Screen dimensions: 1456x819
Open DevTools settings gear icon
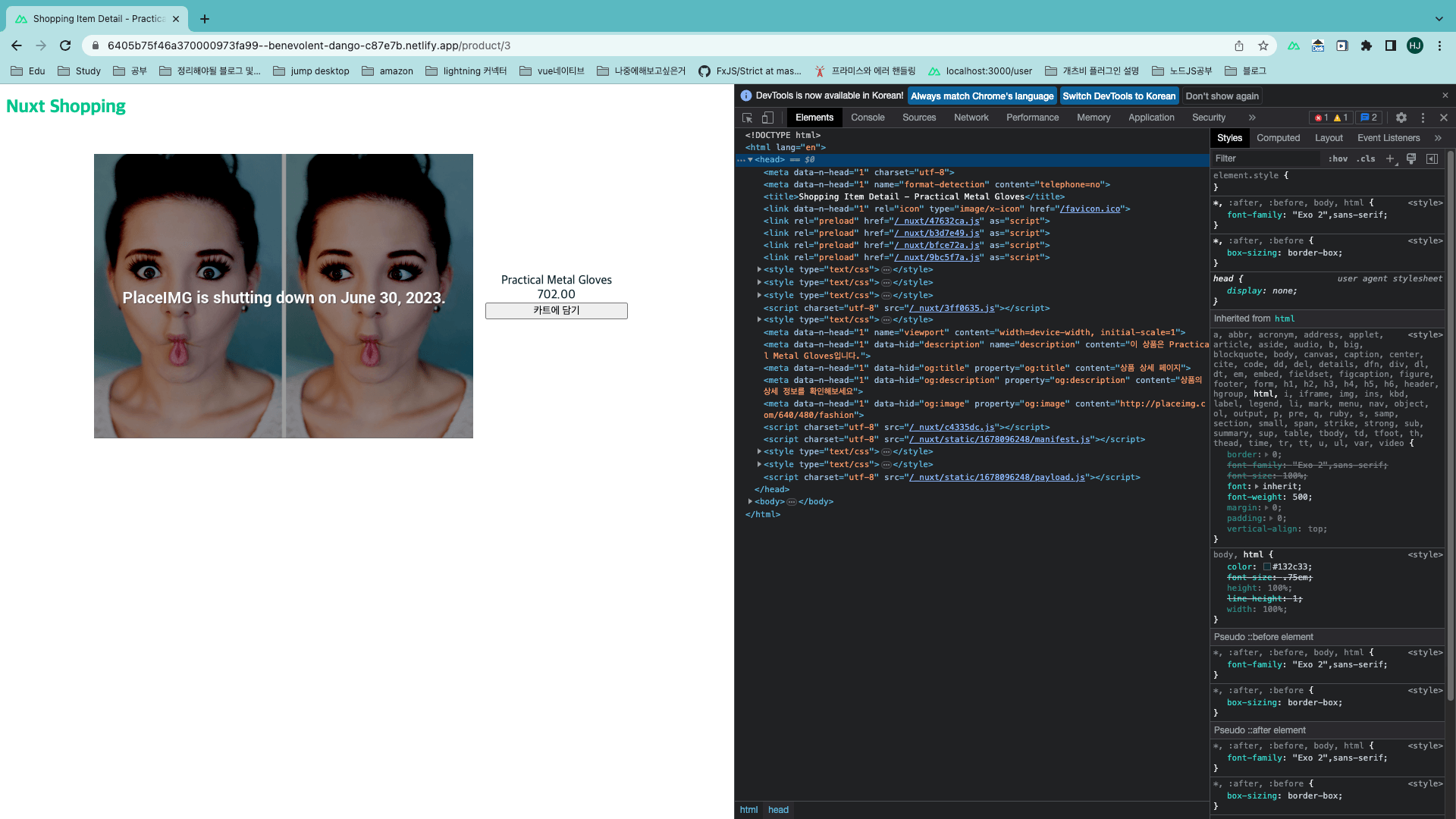[1401, 118]
